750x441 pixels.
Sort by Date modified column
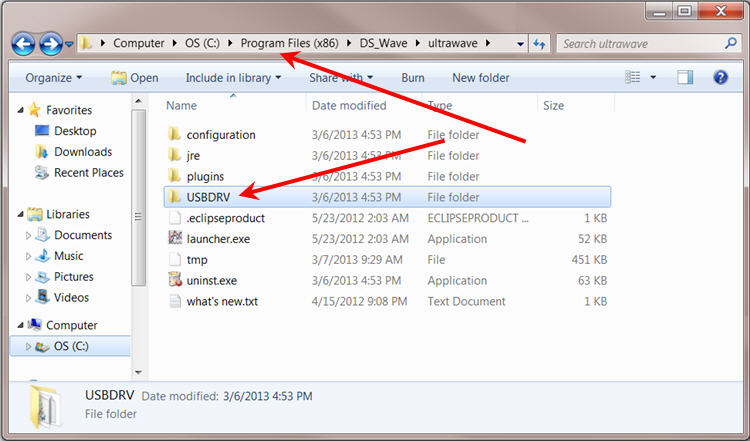pos(349,105)
